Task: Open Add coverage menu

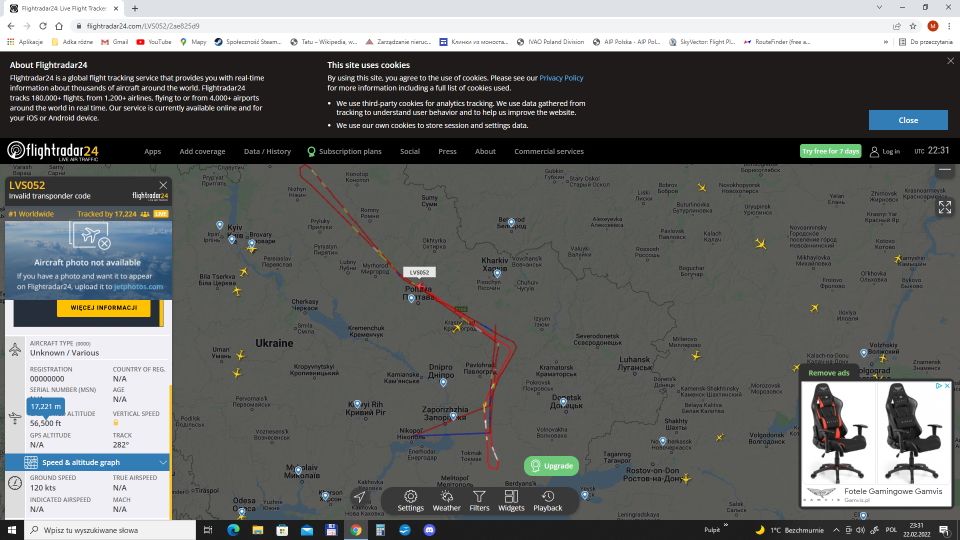Action: (202, 151)
